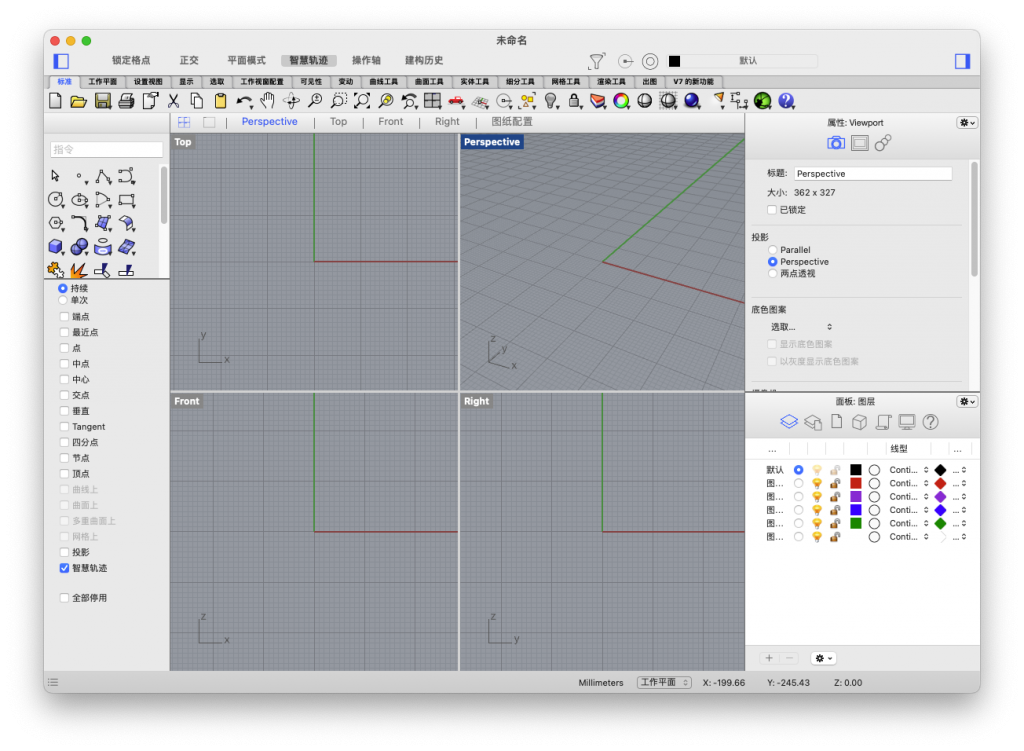Screen dimensions: 1024x751
Task: Check 全部停用 checkbox
Action: 64,598
